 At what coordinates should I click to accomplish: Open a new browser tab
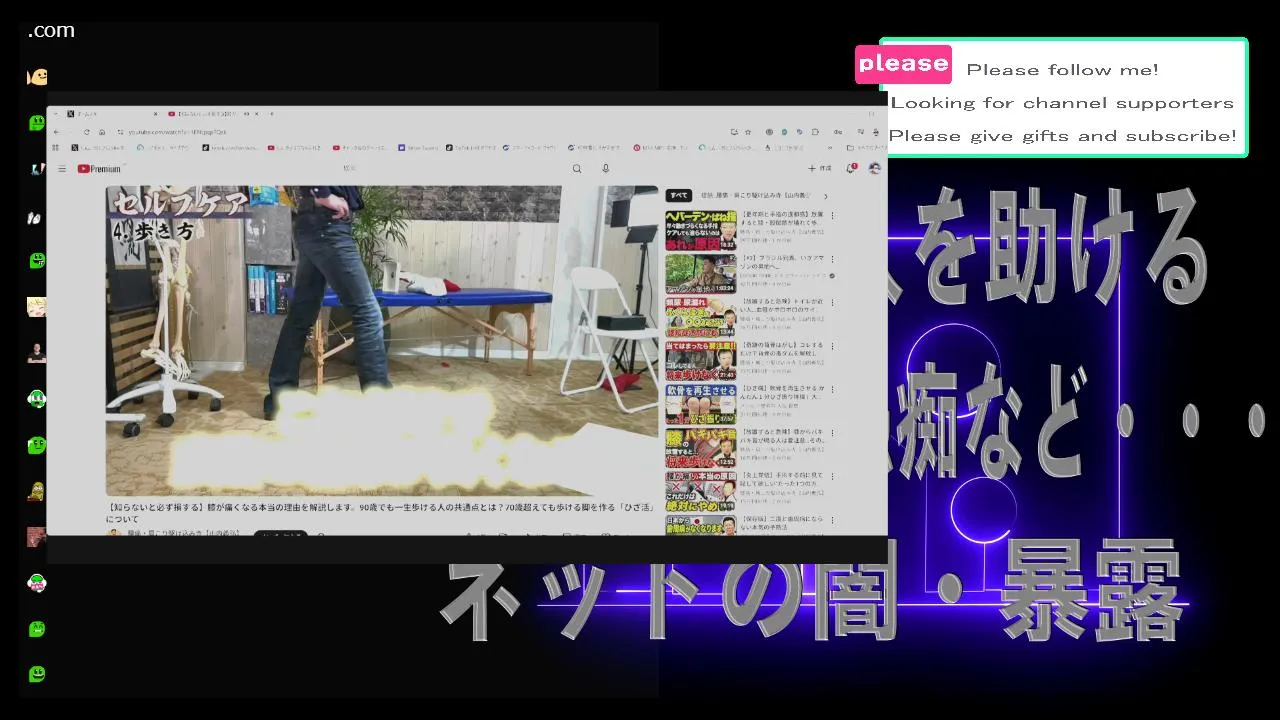[x=273, y=114]
